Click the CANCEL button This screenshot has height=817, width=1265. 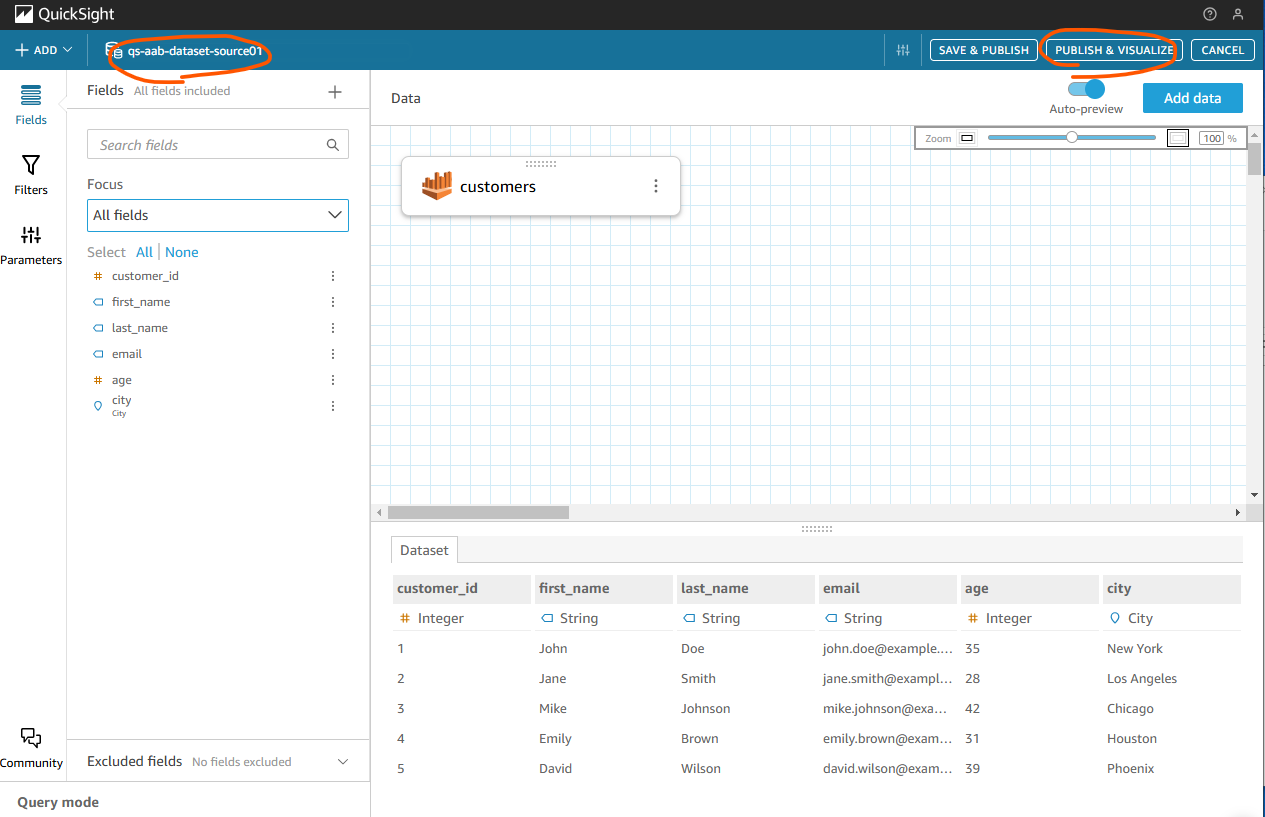1222,50
